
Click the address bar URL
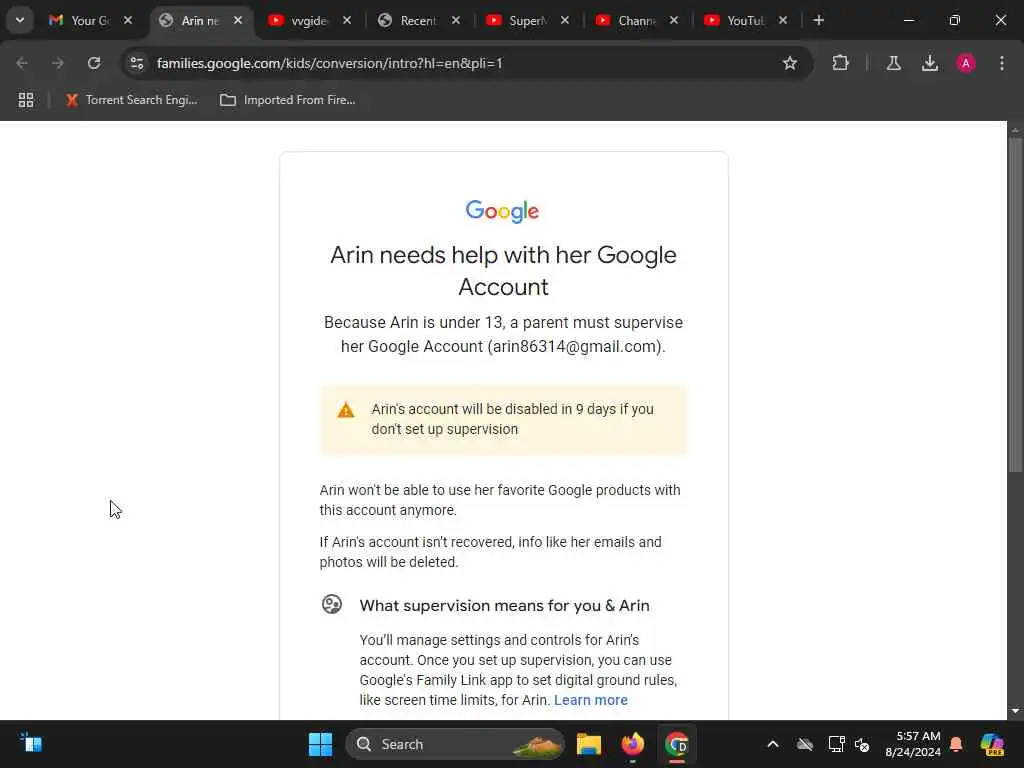tap(329, 63)
